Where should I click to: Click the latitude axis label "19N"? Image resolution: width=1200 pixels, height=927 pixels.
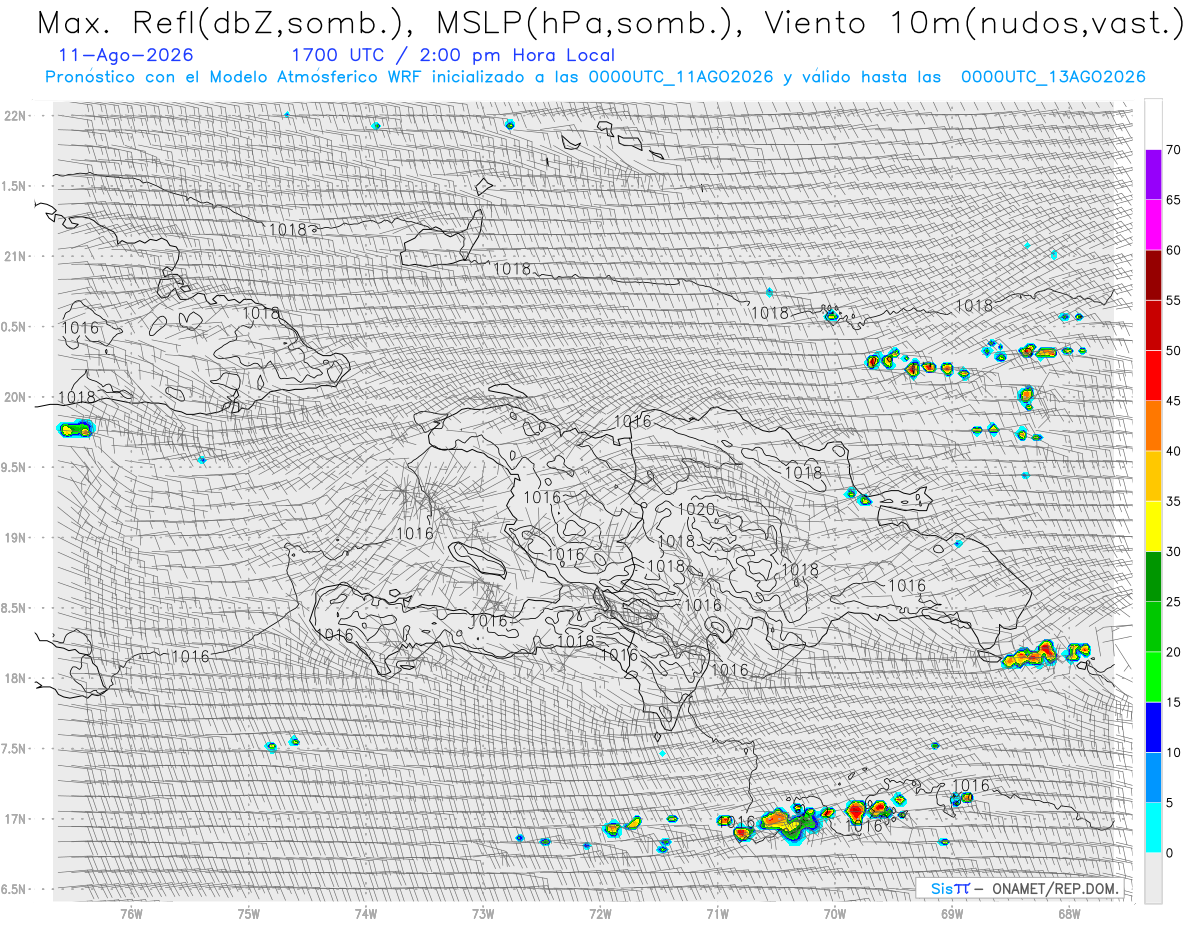(x=15, y=538)
